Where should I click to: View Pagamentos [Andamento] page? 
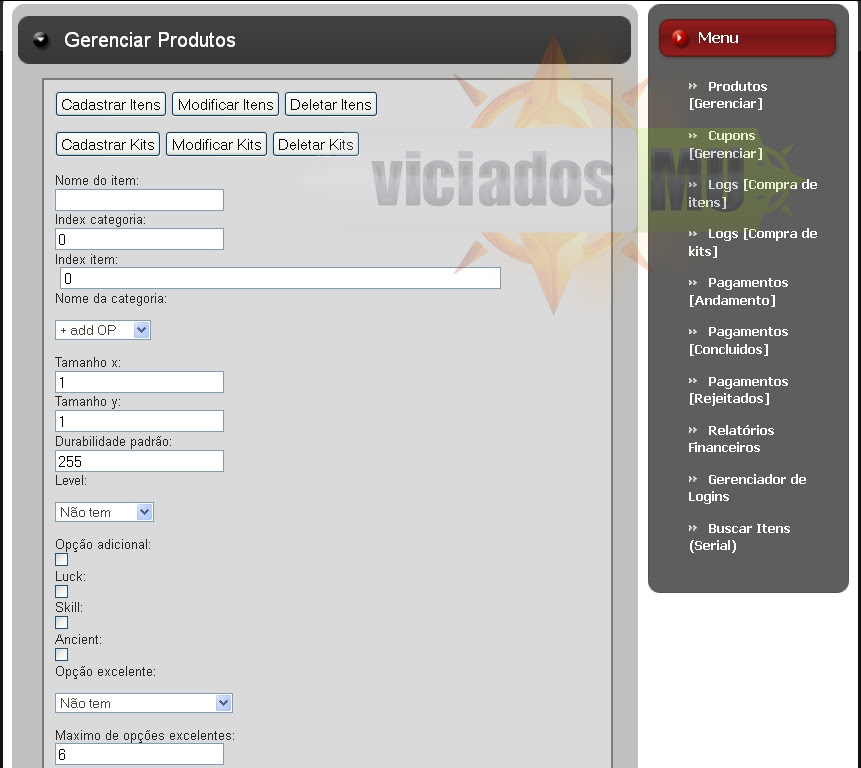click(x=738, y=291)
